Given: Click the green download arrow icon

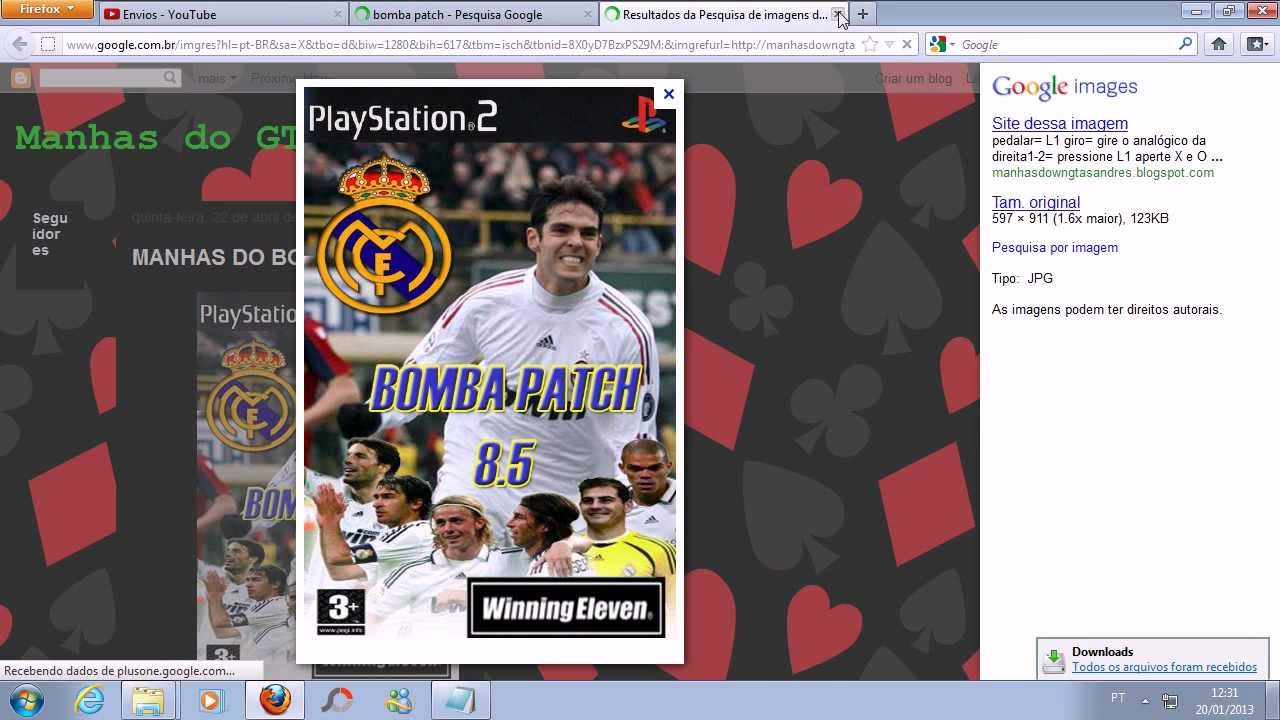Looking at the screenshot, I should coord(1054,661).
